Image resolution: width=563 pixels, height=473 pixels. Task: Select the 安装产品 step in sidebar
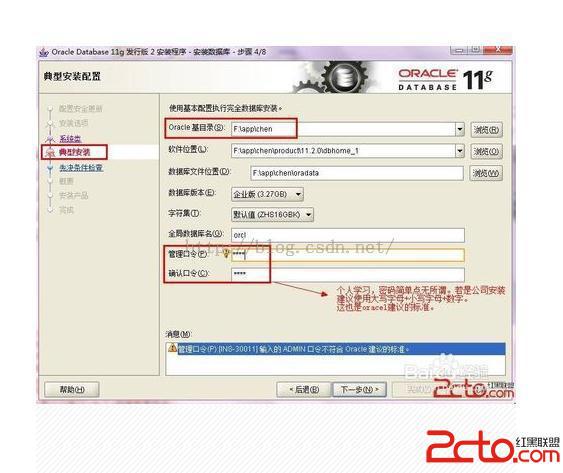pyautogui.click(x=73, y=195)
